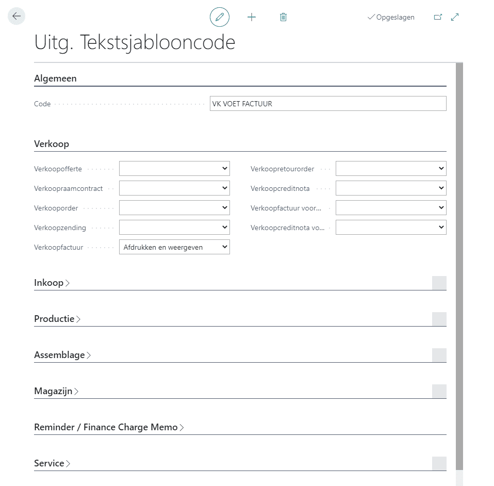Click the back arrow button

click(16, 16)
